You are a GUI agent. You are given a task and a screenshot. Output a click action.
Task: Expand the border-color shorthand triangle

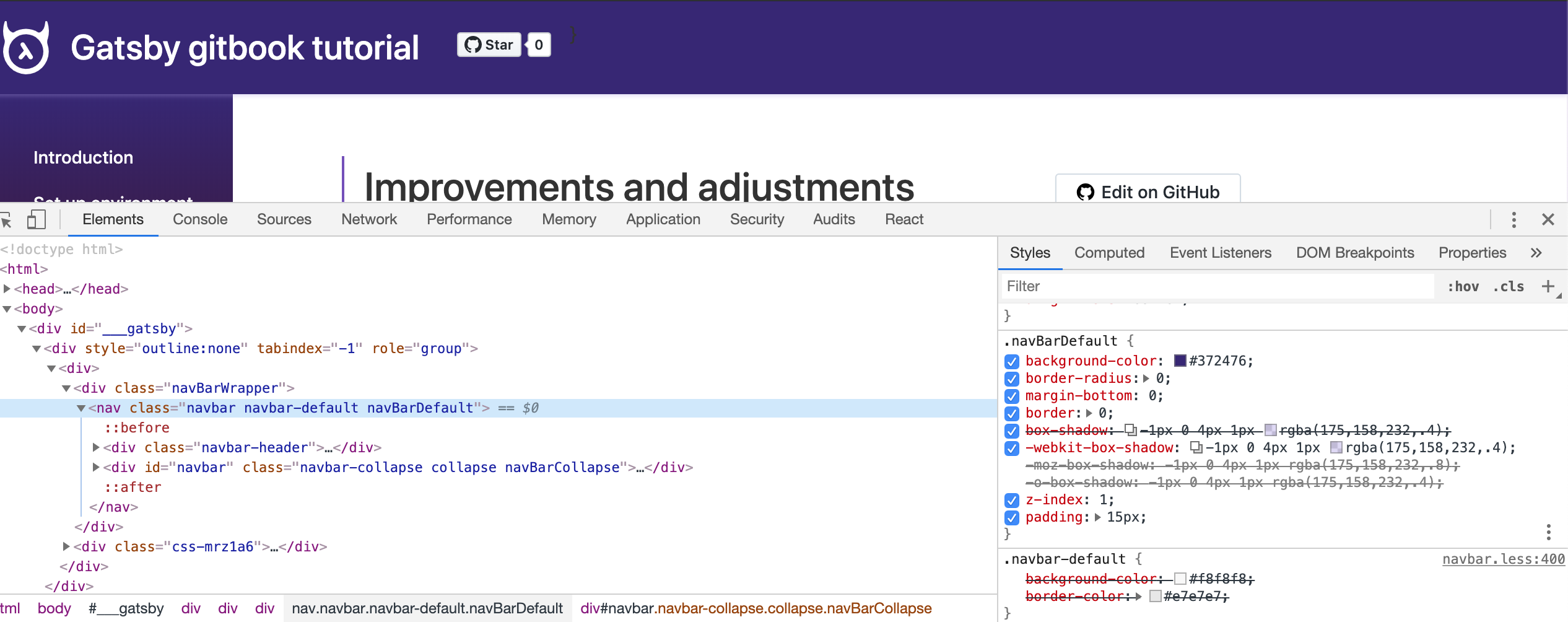point(1138,596)
